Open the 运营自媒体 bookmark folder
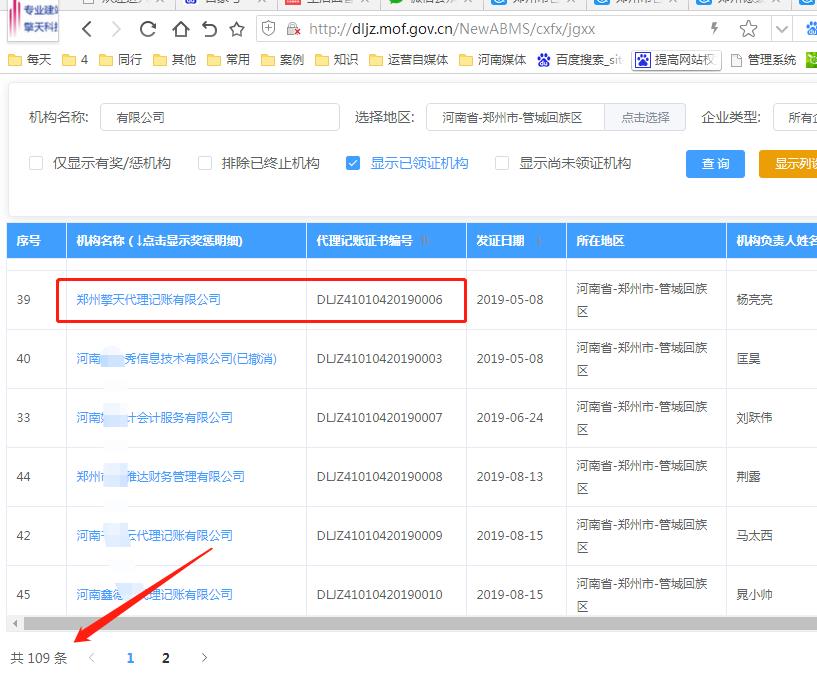Screen dimensions: 817x680 point(408,60)
